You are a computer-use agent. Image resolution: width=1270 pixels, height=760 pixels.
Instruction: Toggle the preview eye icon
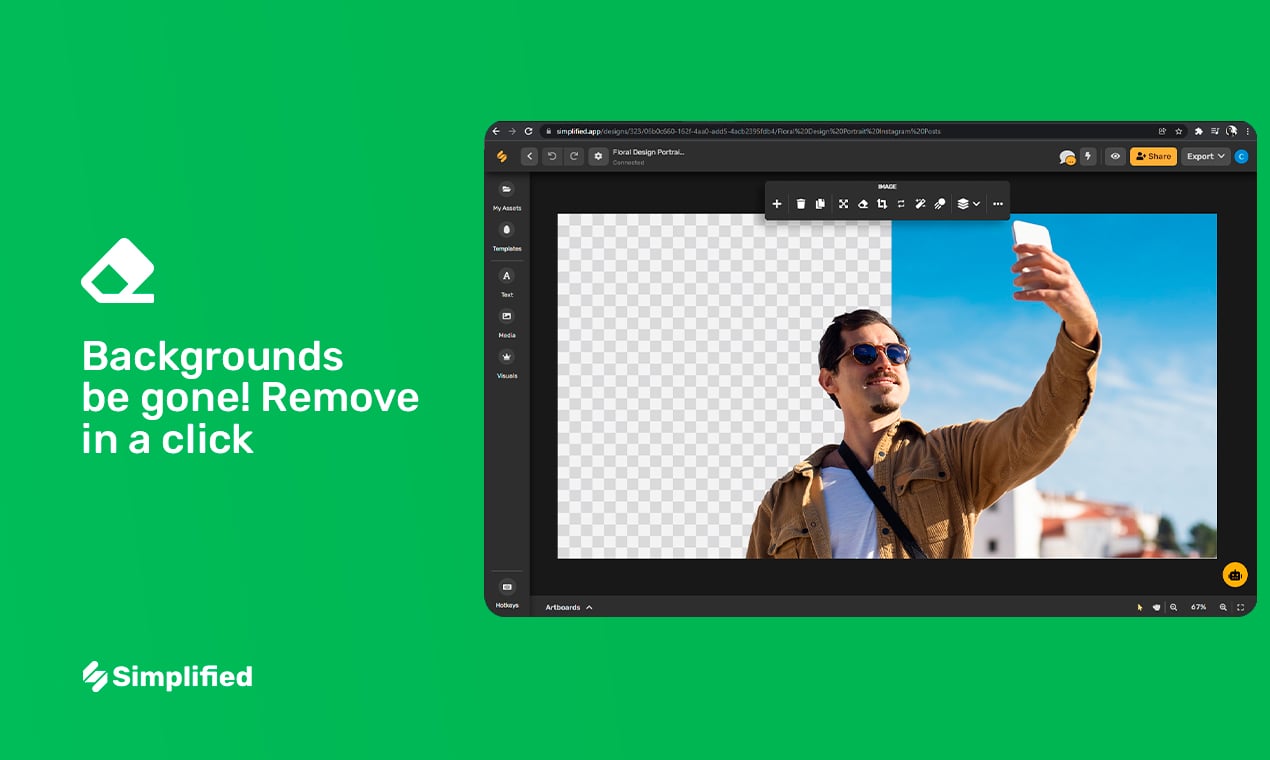tap(1115, 157)
